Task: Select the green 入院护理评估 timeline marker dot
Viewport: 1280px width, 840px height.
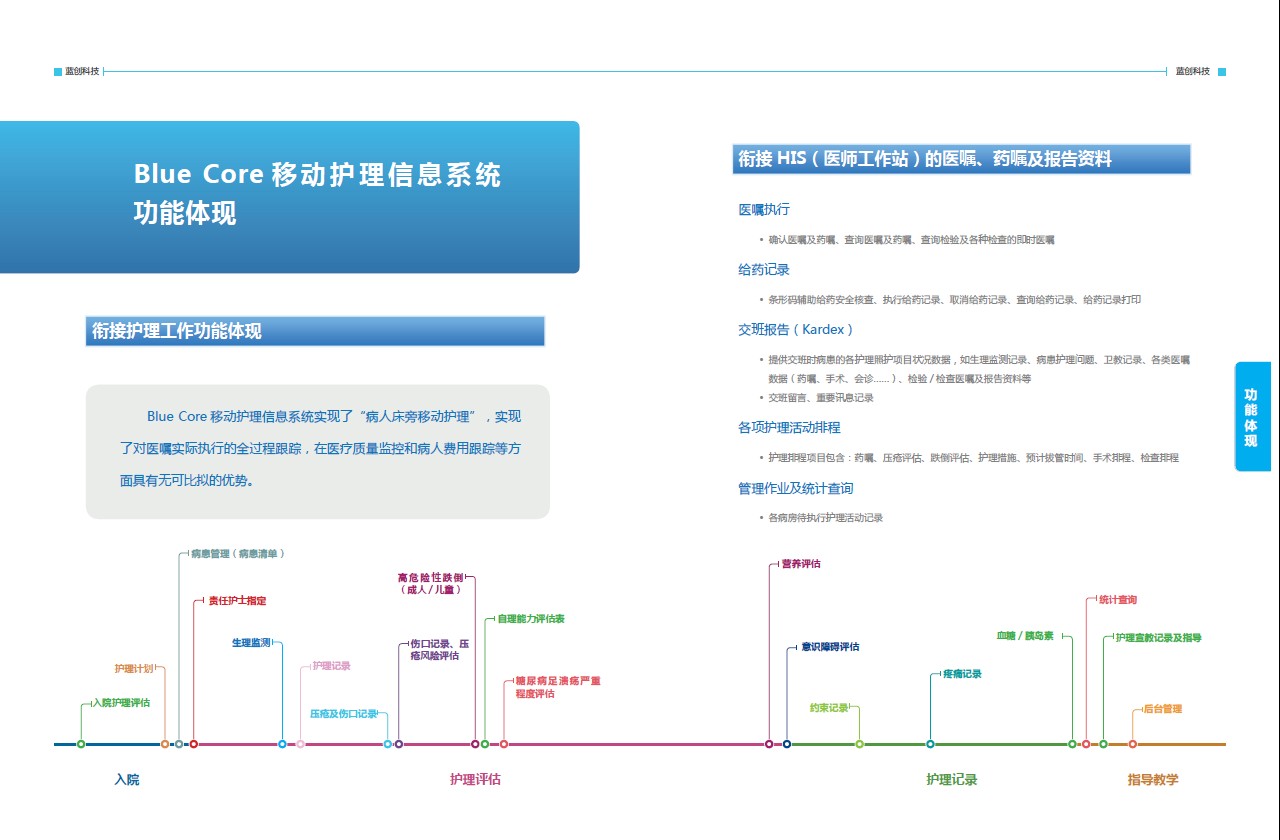Action: [81, 744]
